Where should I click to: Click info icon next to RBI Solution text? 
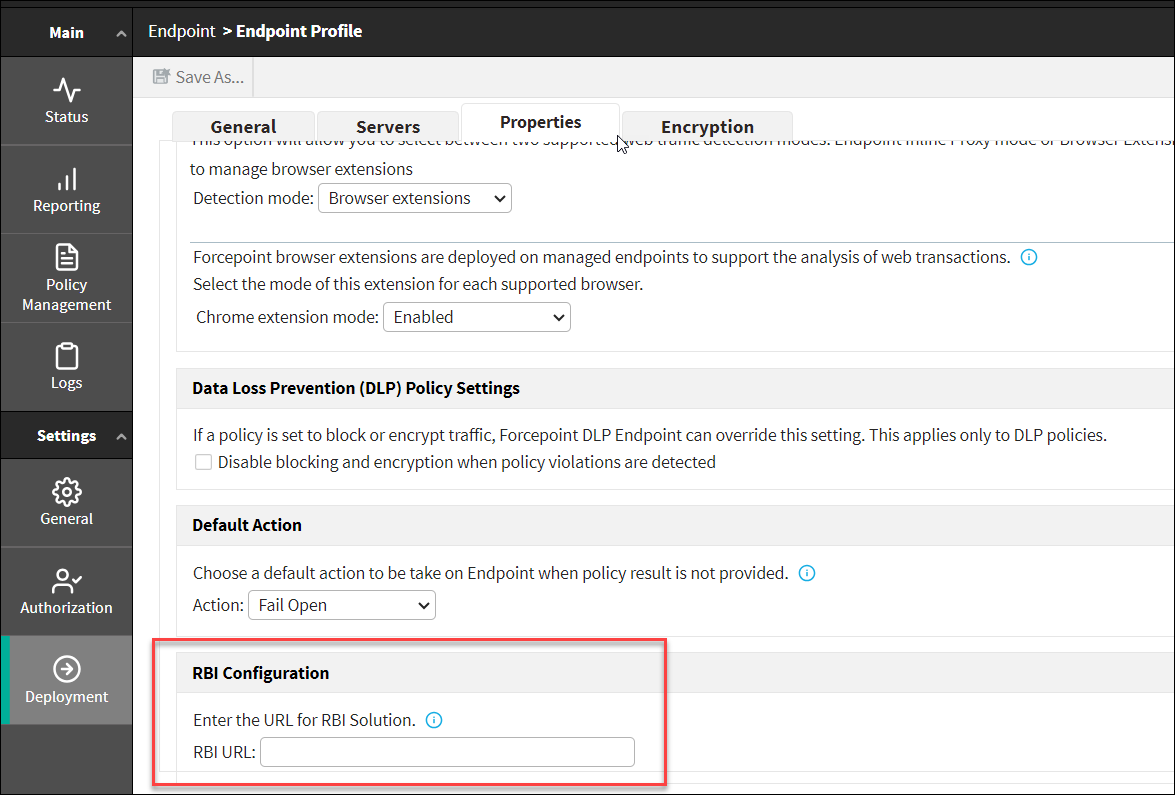[x=434, y=720]
